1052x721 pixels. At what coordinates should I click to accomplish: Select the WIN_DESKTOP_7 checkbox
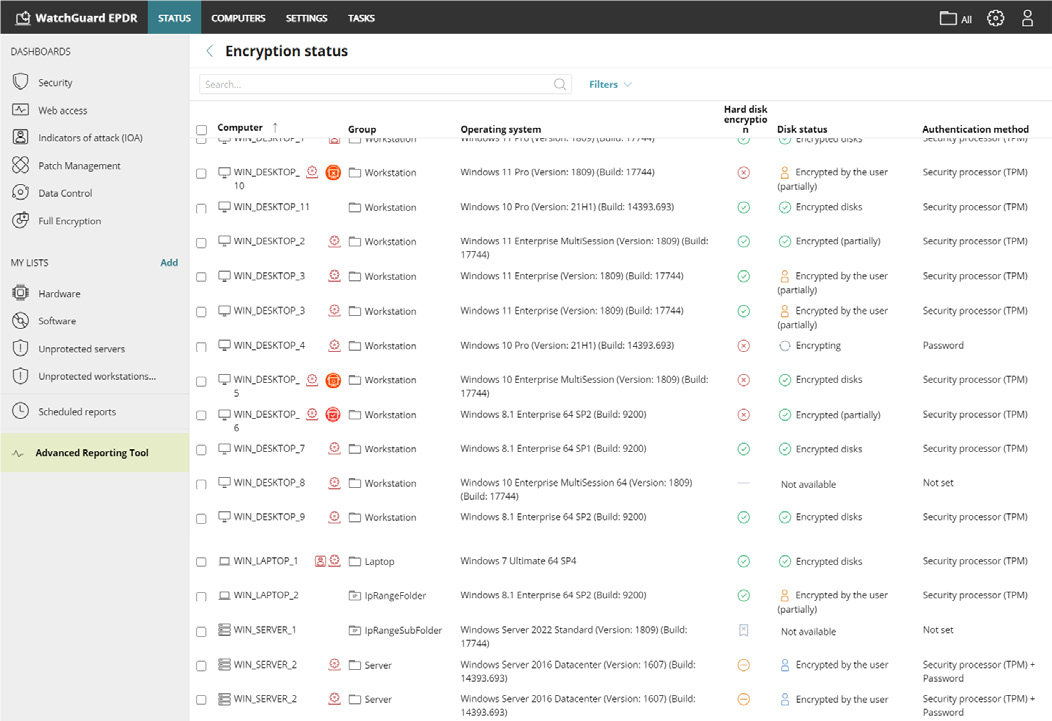pyautogui.click(x=201, y=450)
